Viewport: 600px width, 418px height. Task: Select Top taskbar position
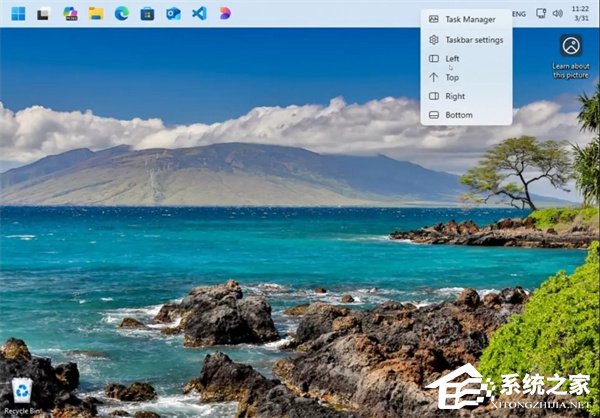click(466, 77)
